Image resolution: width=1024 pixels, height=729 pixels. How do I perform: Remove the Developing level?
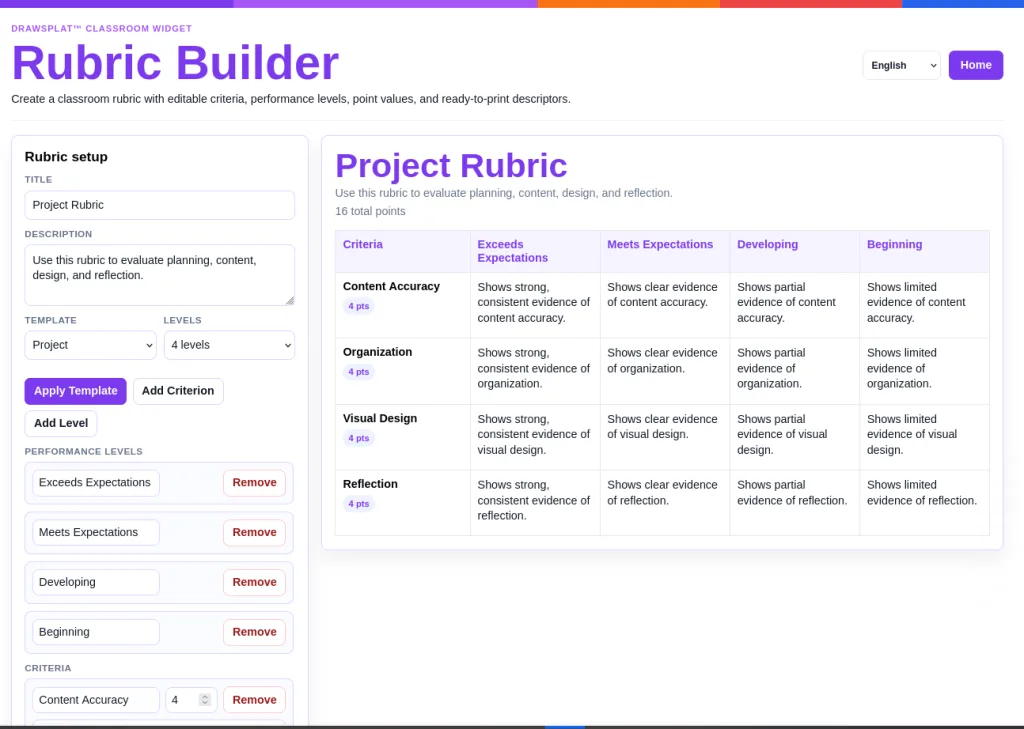[255, 582]
